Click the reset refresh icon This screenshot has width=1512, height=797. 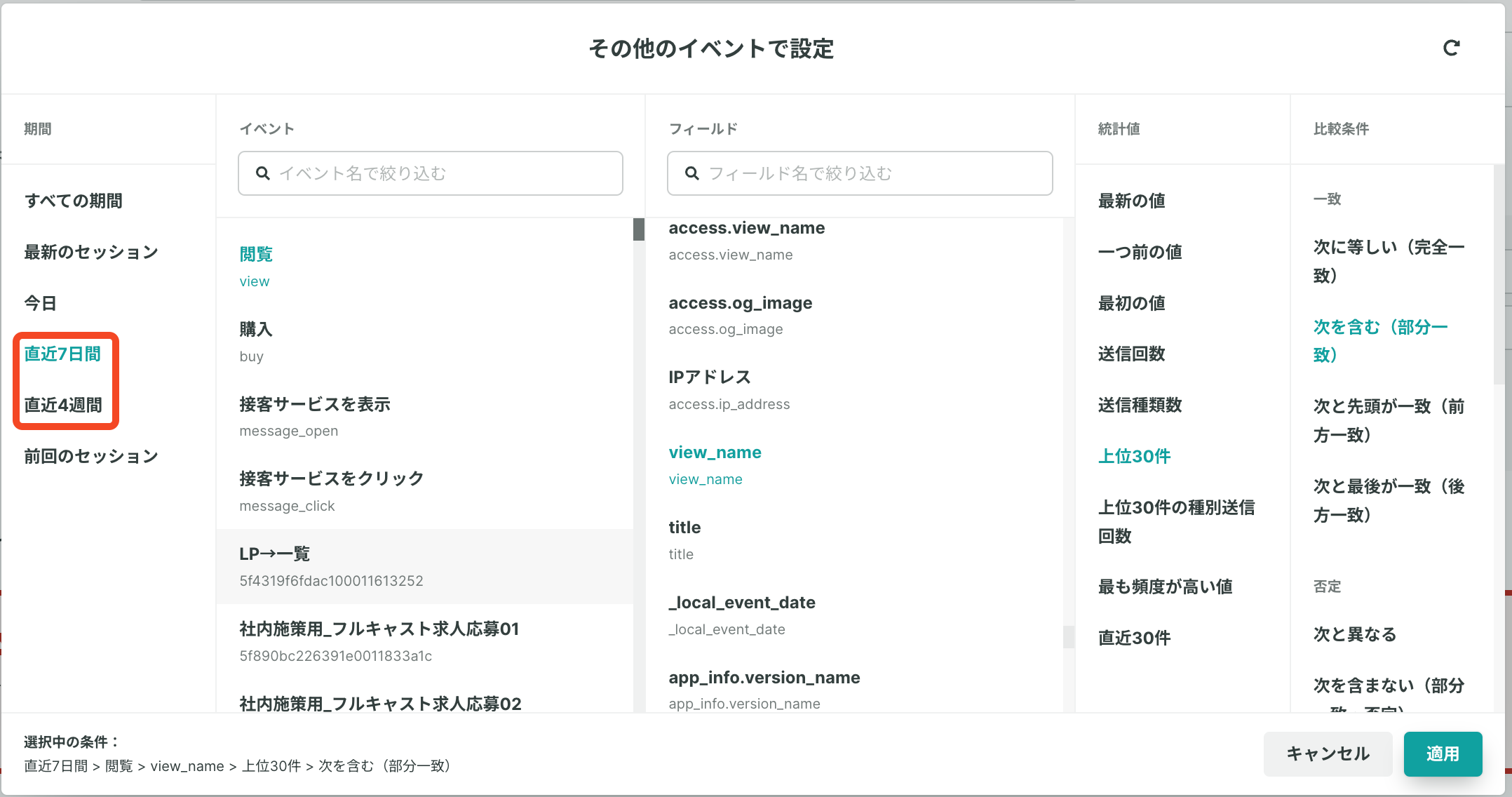pos(1451,48)
